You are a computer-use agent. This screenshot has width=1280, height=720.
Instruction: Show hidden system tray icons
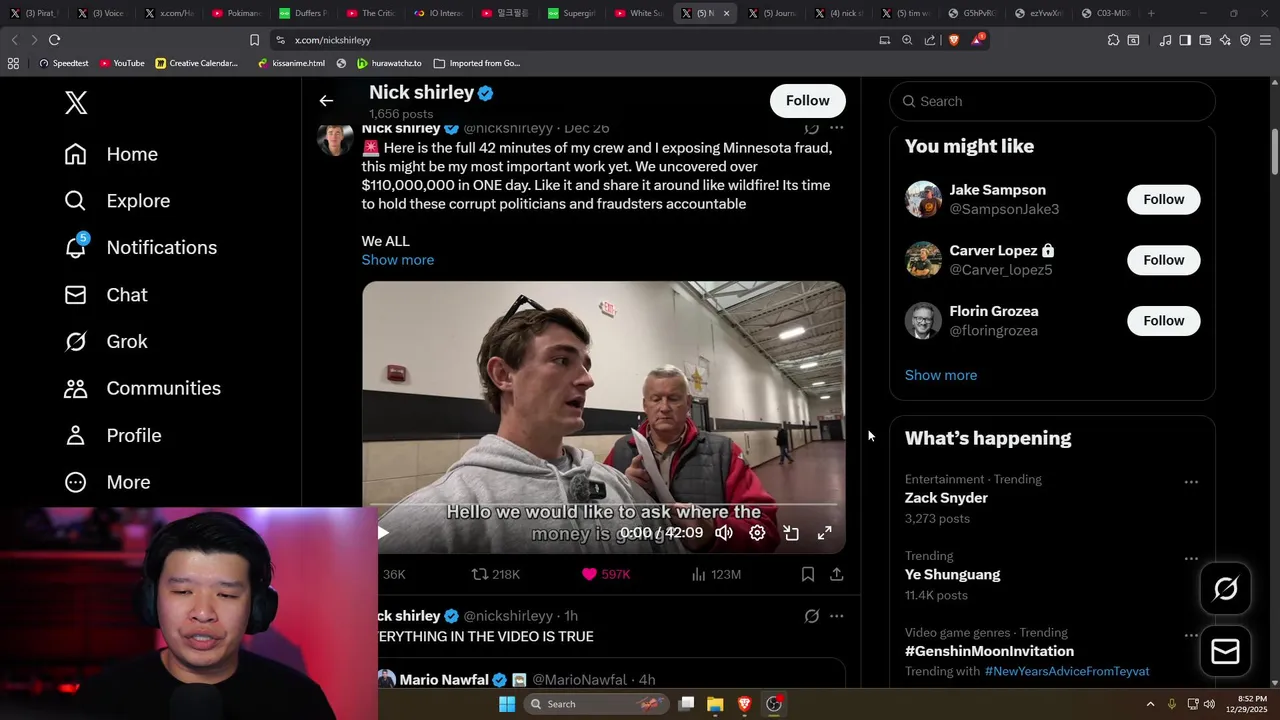tap(1150, 704)
